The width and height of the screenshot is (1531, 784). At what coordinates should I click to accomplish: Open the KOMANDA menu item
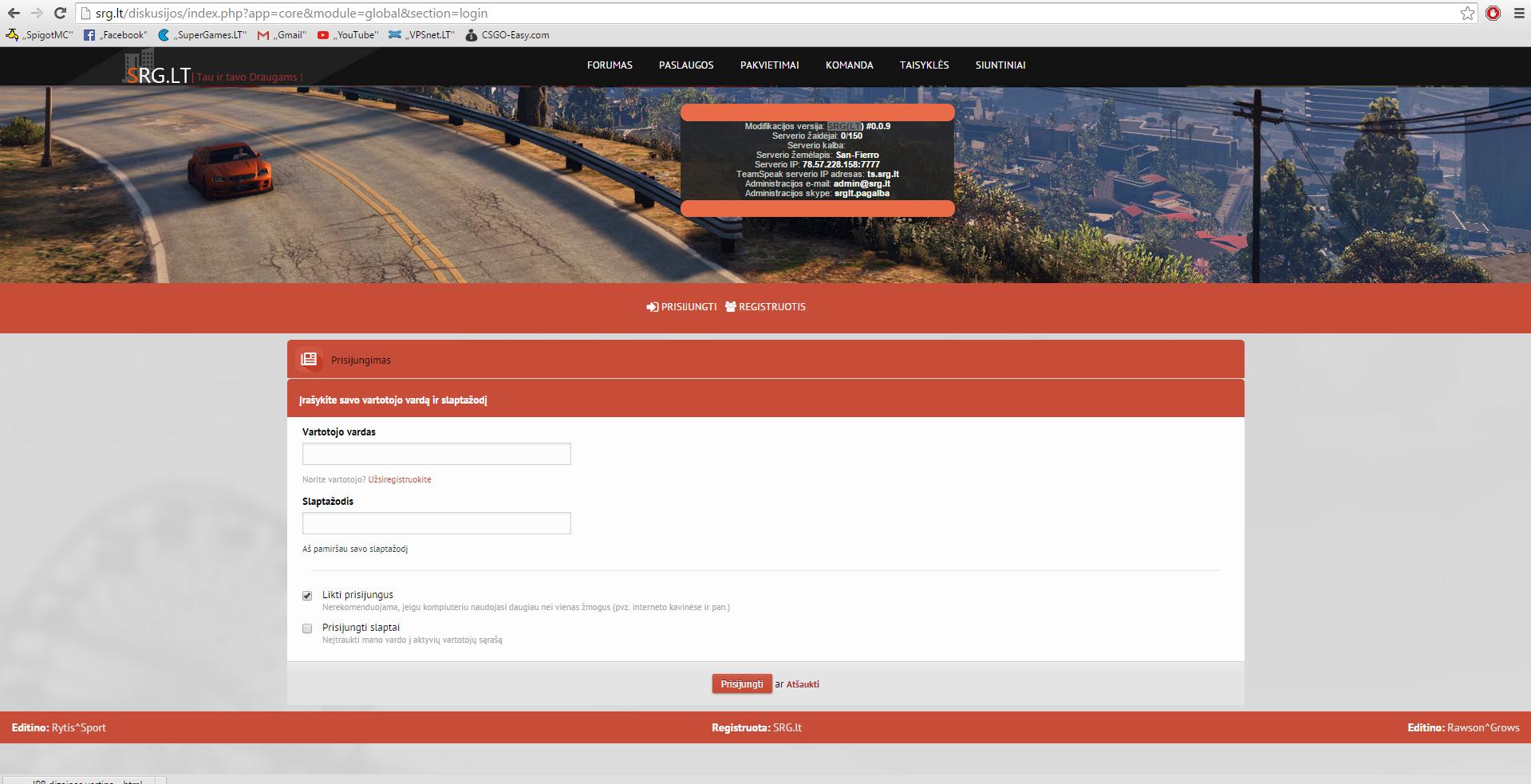[x=849, y=65]
